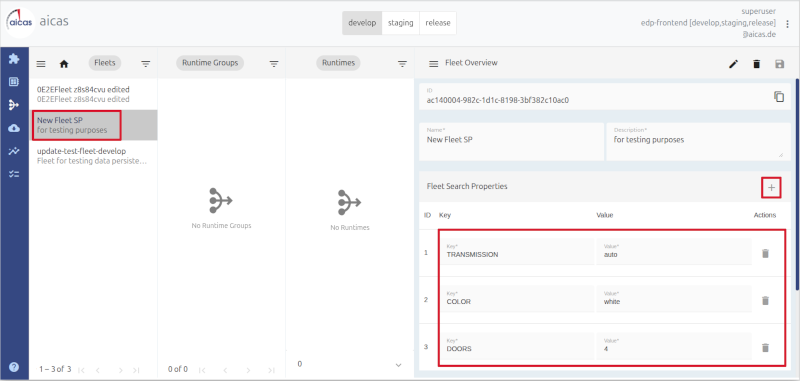The width and height of the screenshot is (800, 381).
Task: Open the analytics chart sidebar icon
Action: click(x=14, y=151)
